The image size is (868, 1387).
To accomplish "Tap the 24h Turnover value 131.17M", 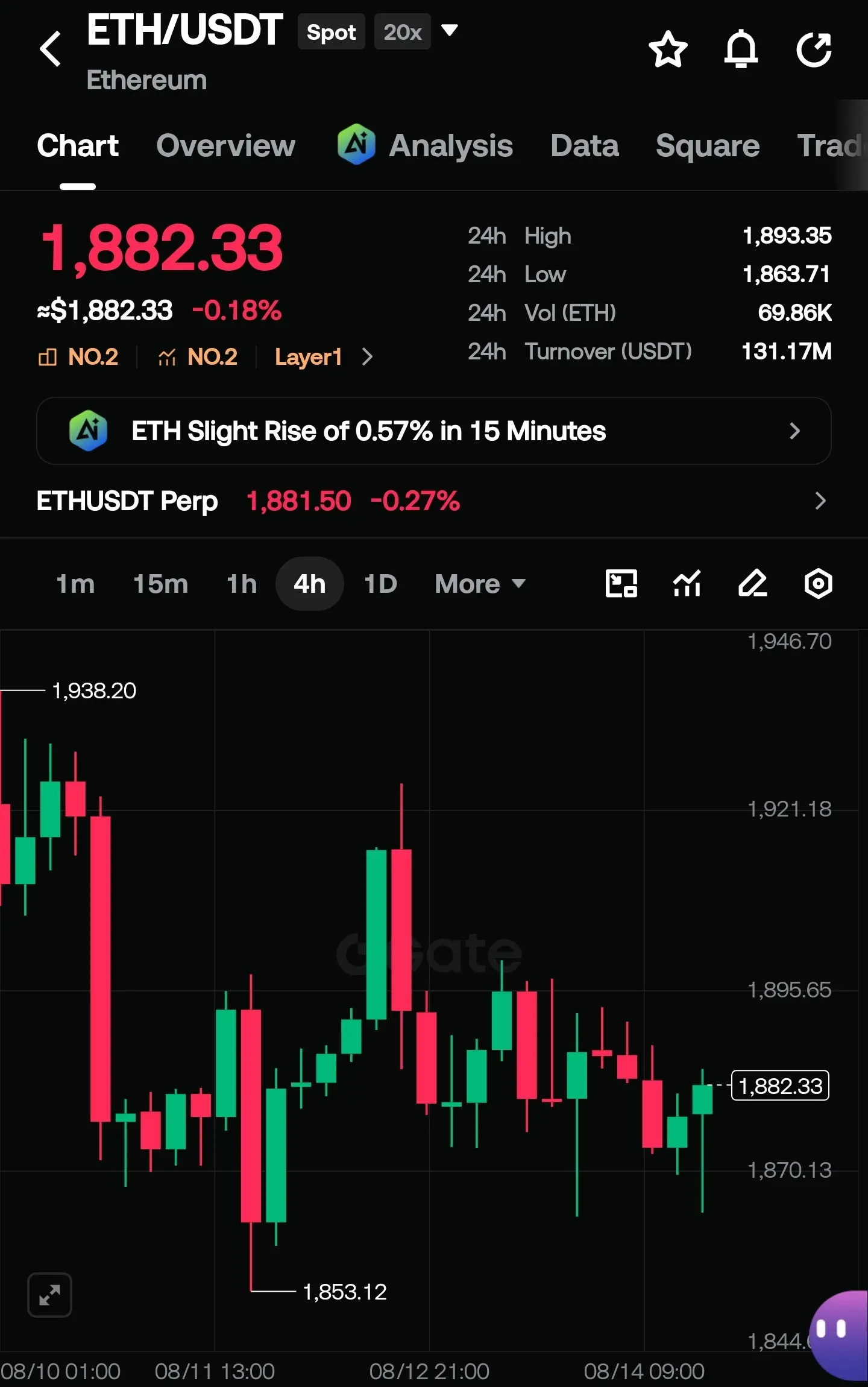I will (787, 351).
